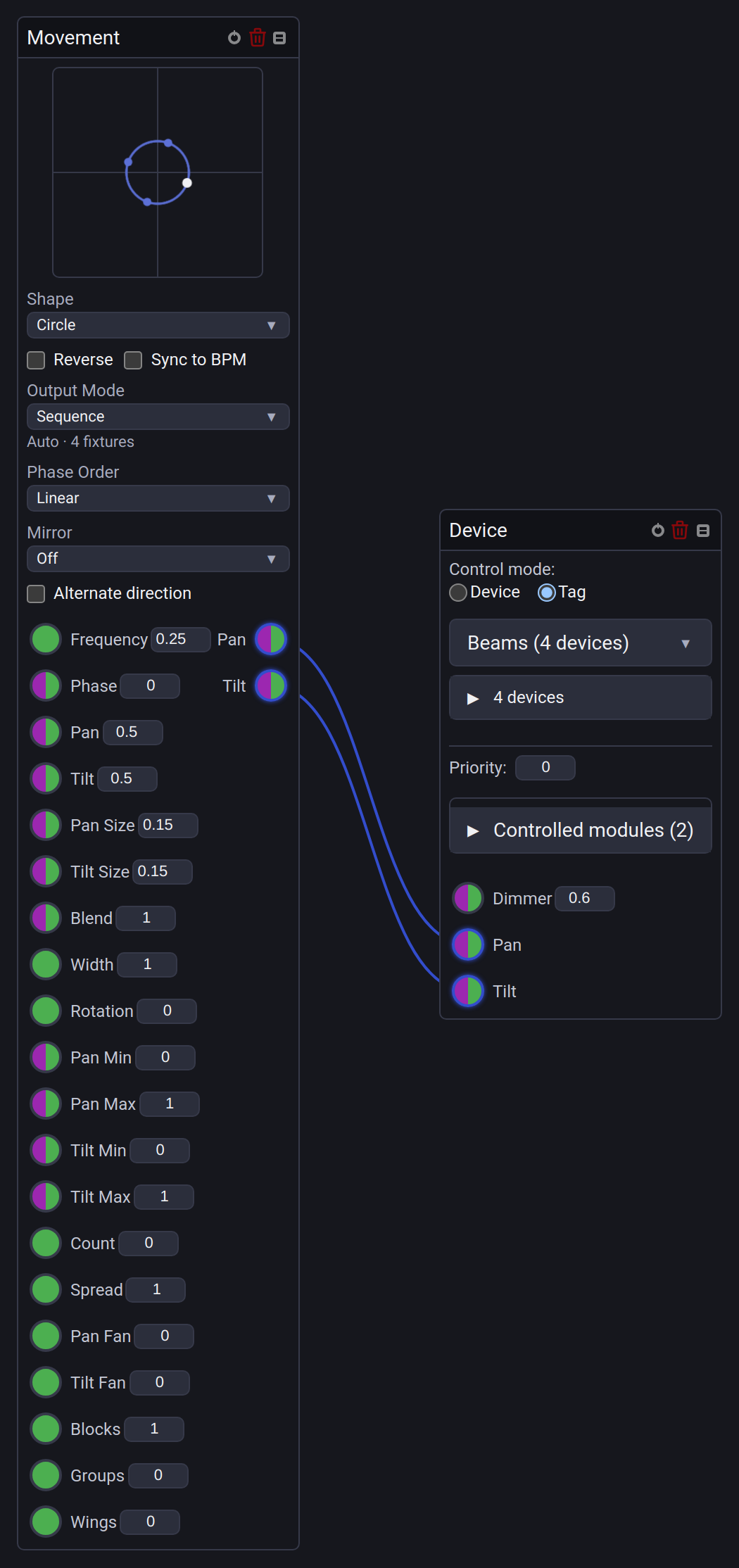Click the Spread input port
Image resolution: width=739 pixels, height=1568 pixels.
[46, 1289]
